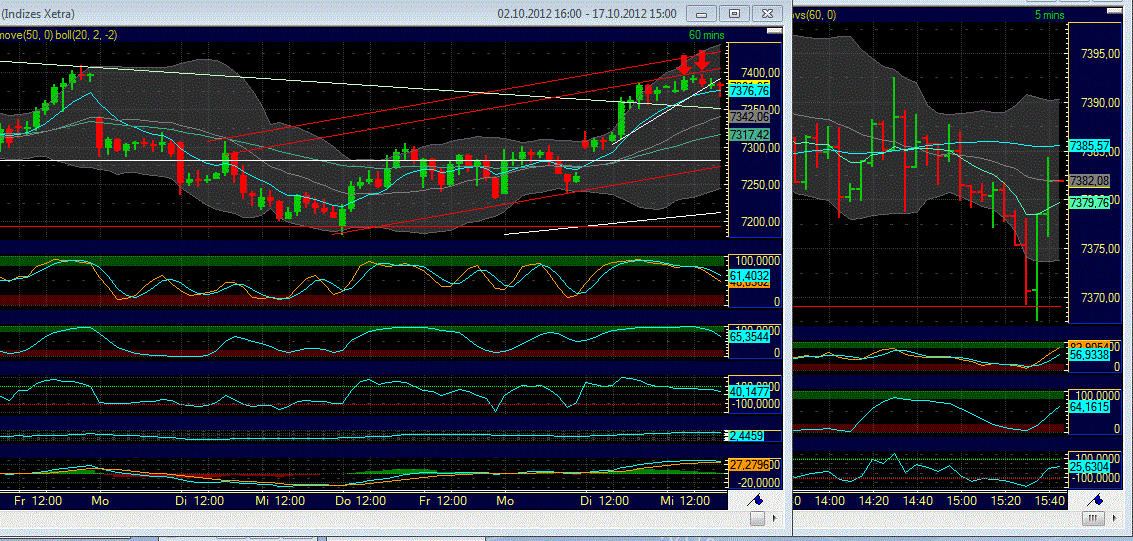The width and height of the screenshot is (1133, 541).
Task: Click the 7400,00 price axis label
Action: 761,72
